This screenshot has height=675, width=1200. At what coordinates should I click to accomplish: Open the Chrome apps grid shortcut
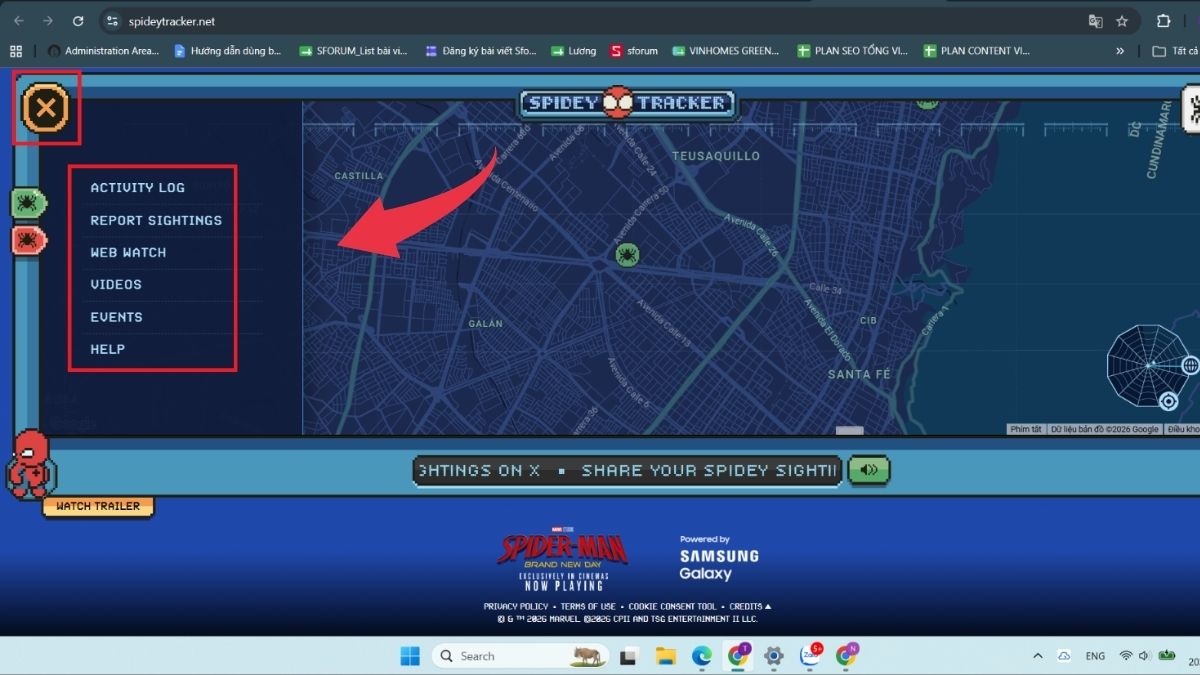tap(15, 51)
